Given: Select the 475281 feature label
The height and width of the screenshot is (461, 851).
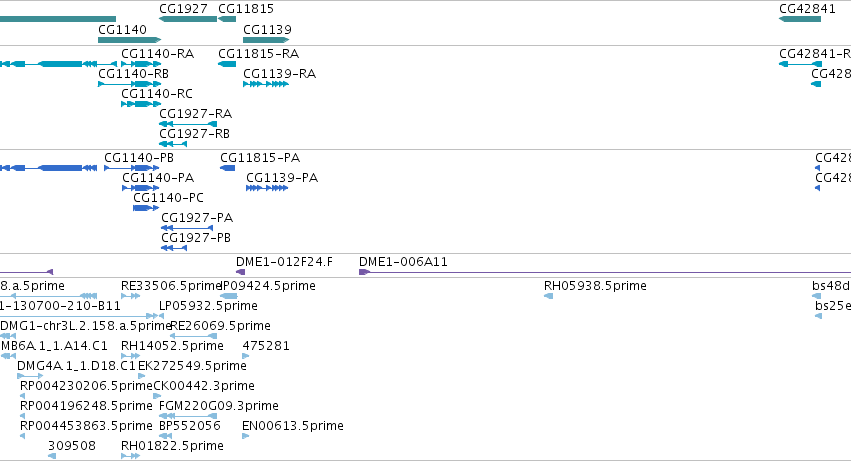Looking at the screenshot, I should click(266, 346).
